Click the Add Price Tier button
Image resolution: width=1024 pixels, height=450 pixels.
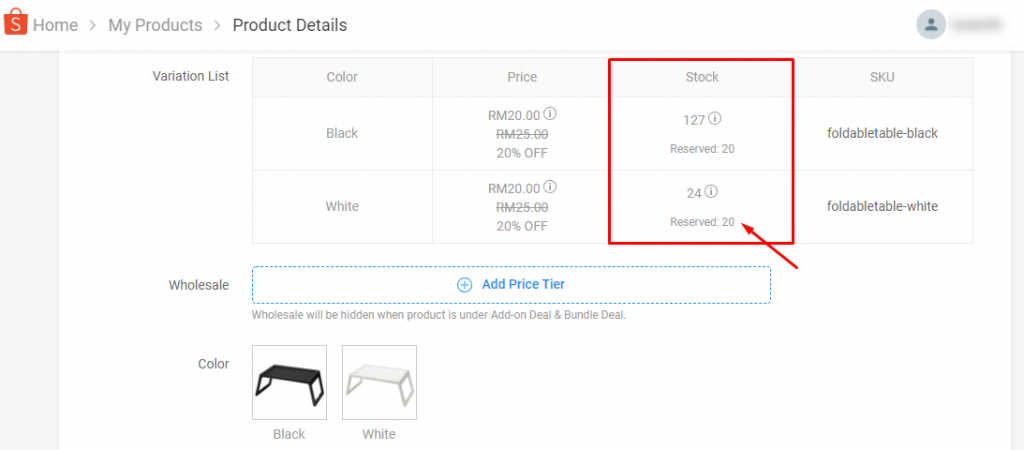coord(511,285)
